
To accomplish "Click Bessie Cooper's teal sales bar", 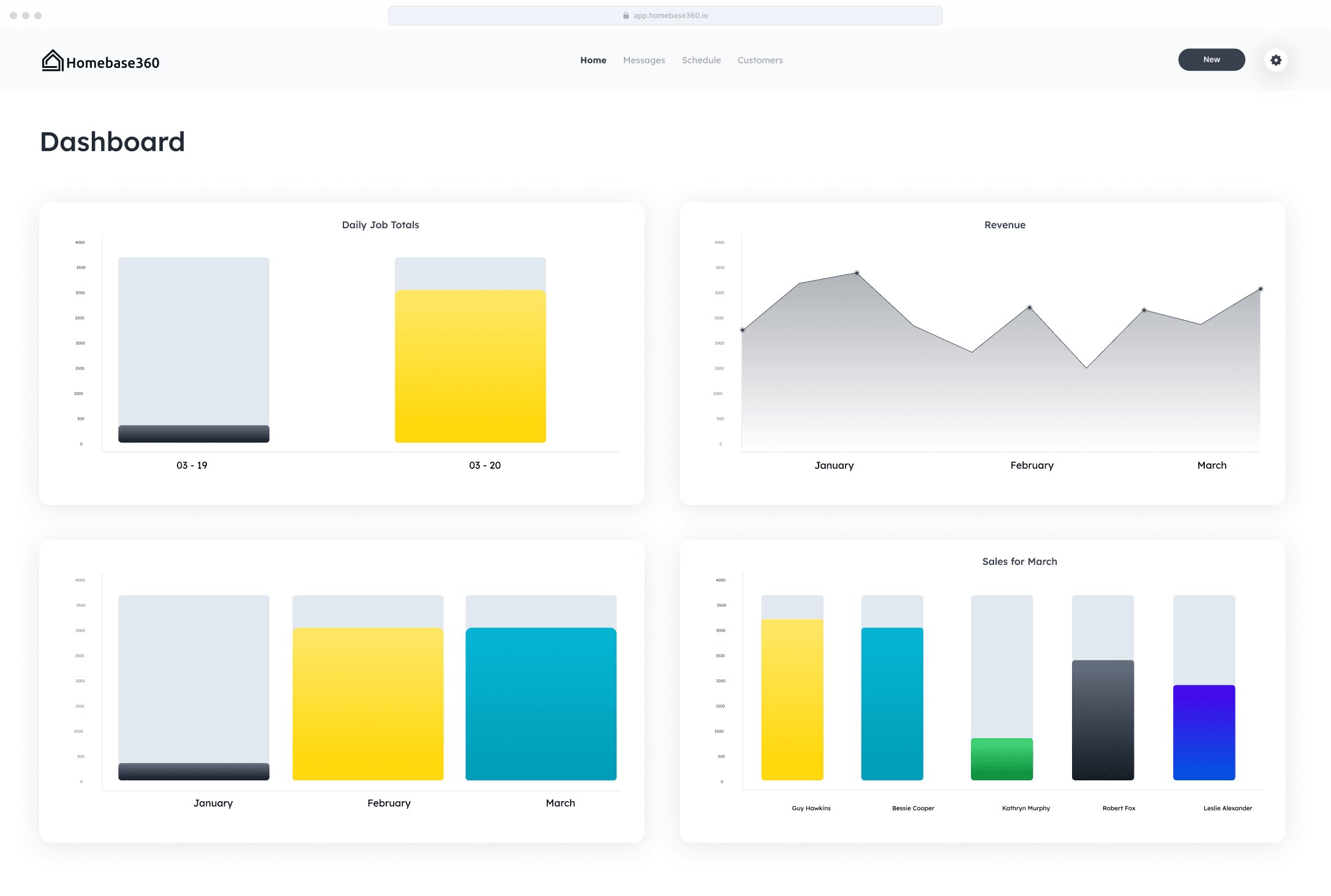I will click(x=891, y=704).
